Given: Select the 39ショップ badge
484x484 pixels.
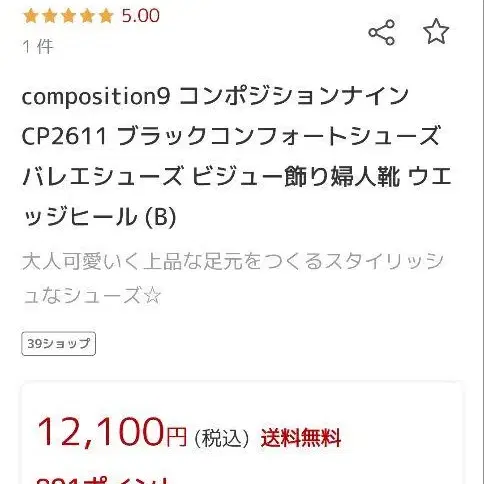Looking at the screenshot, I should click(x=59, y=344).
